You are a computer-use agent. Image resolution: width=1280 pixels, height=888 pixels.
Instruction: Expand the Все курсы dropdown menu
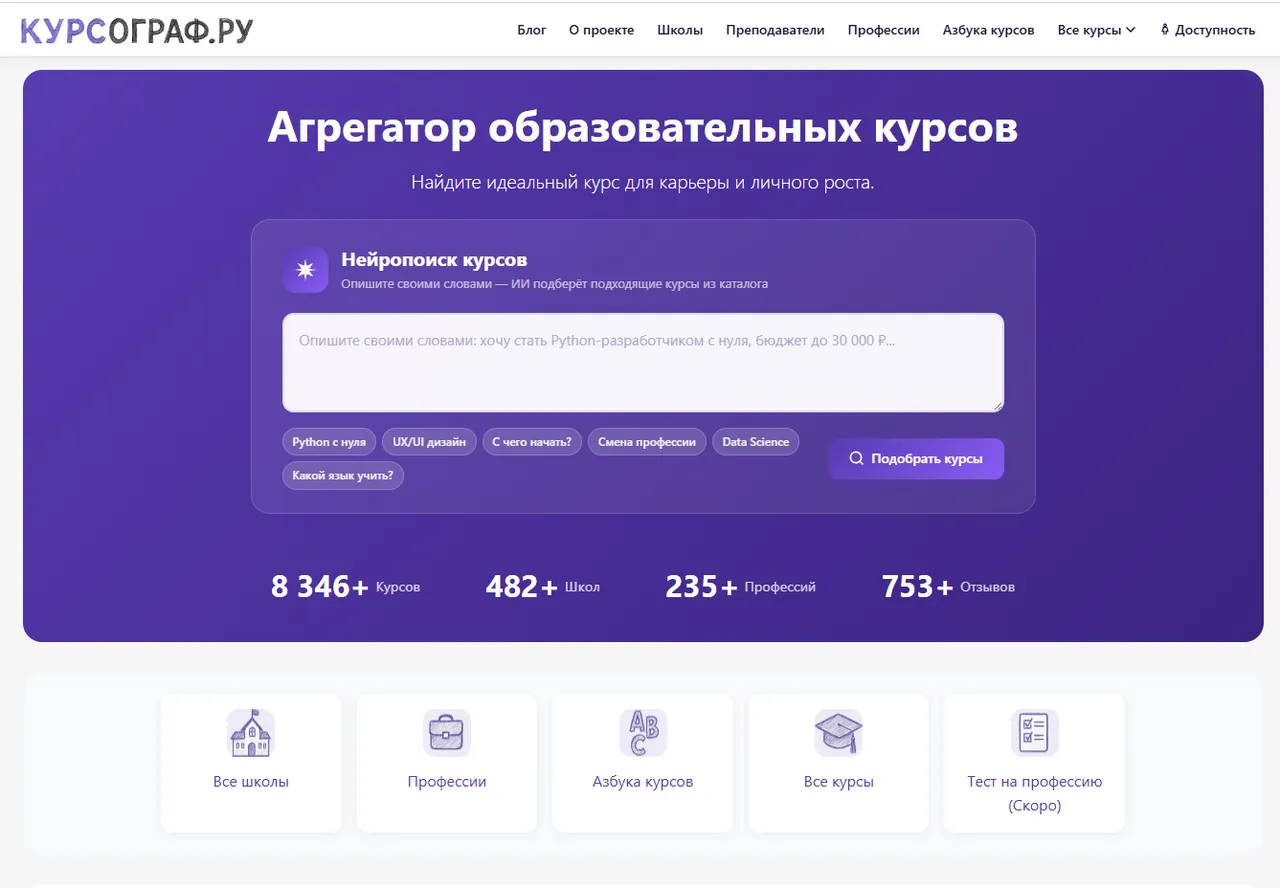pos(1097,30)
